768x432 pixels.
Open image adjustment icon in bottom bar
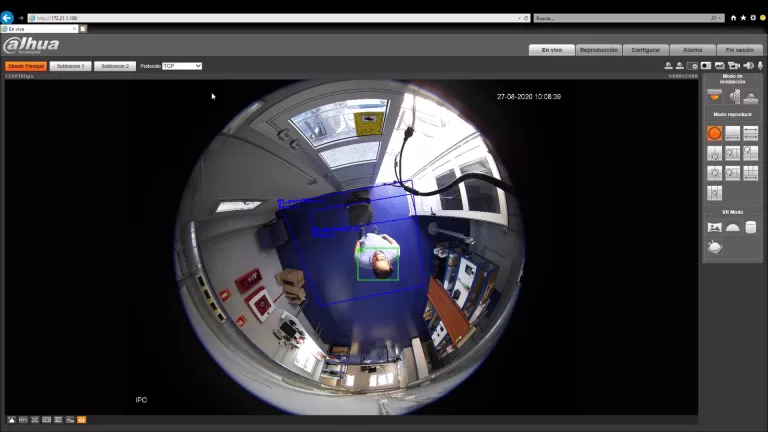pyautogui.click(x=11, y=420)
